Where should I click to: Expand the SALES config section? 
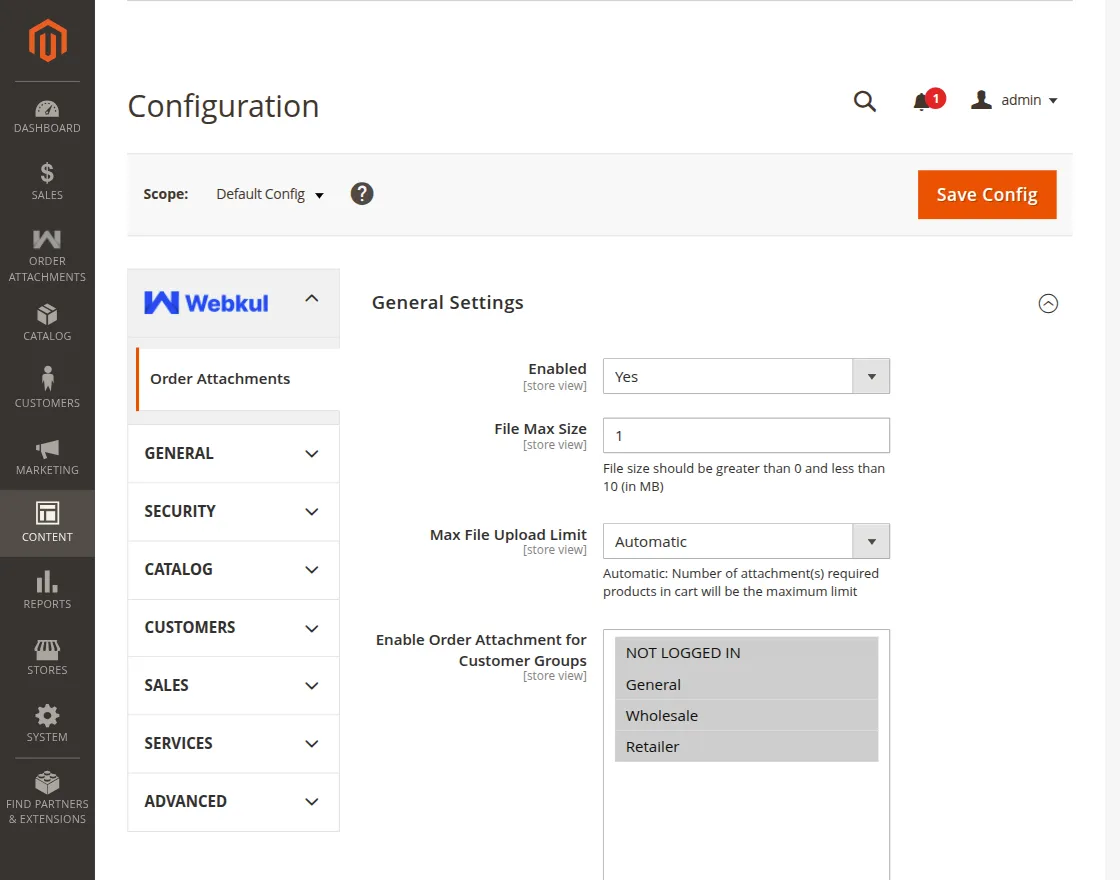click(234, 685)
